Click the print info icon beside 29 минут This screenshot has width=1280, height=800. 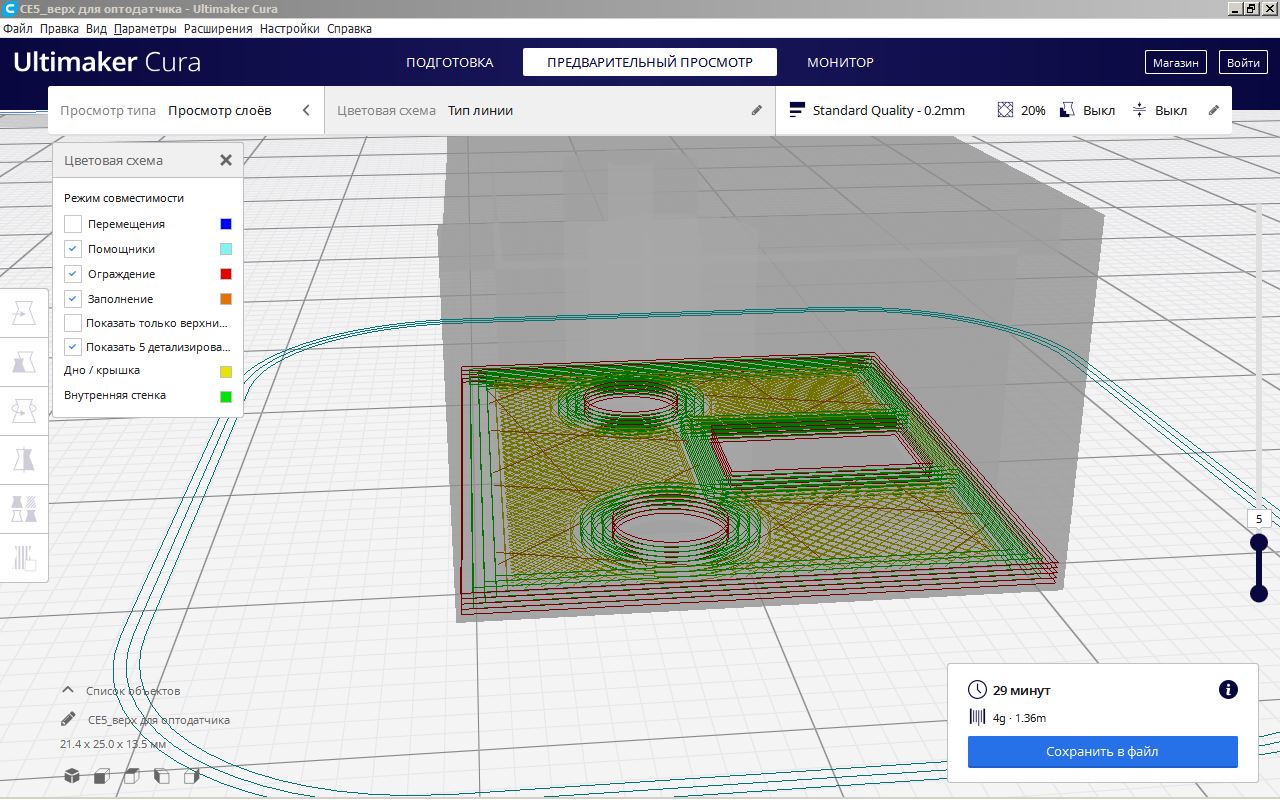tap(1228, 690)
